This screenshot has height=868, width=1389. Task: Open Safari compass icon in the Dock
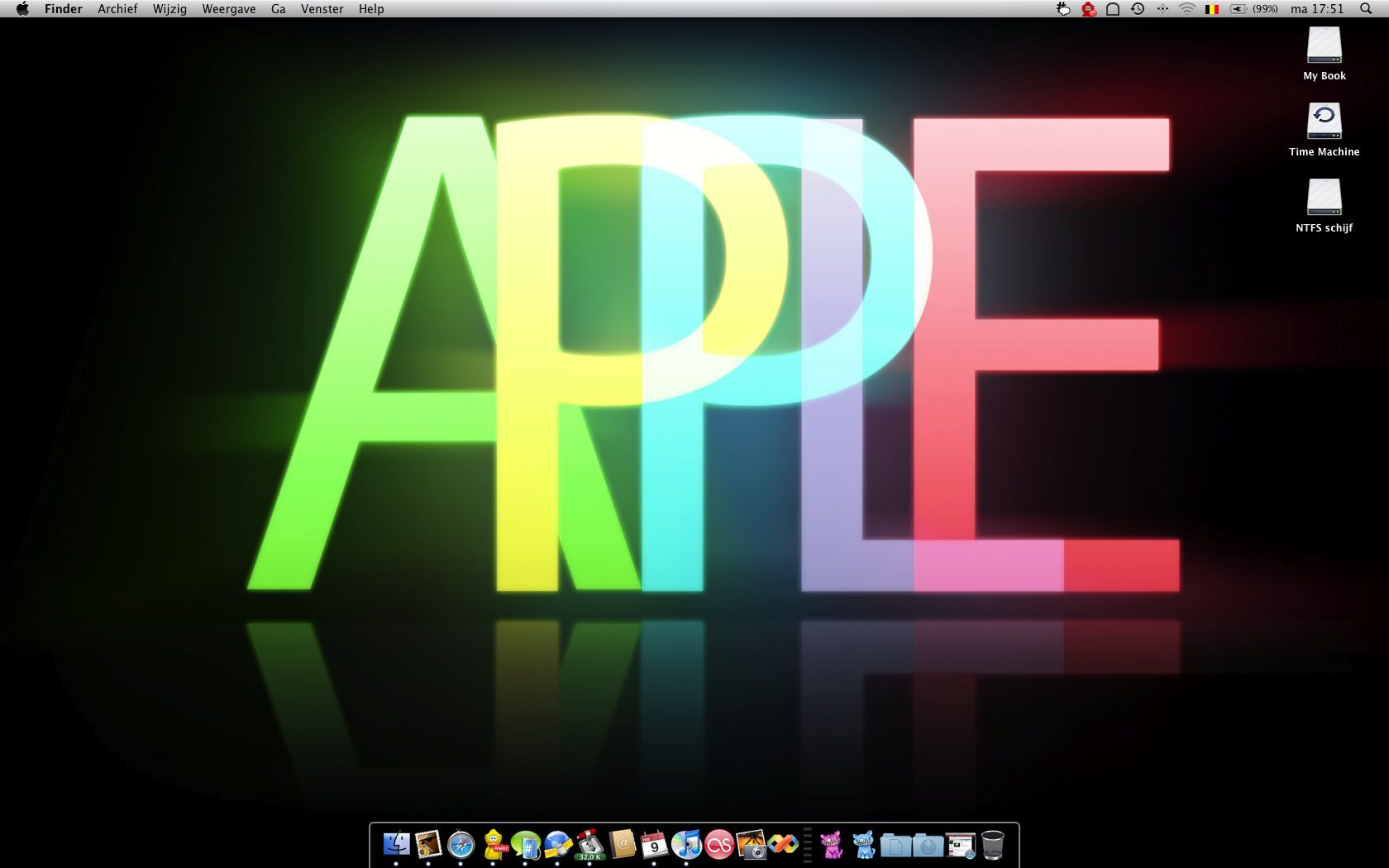coord(461,845)
